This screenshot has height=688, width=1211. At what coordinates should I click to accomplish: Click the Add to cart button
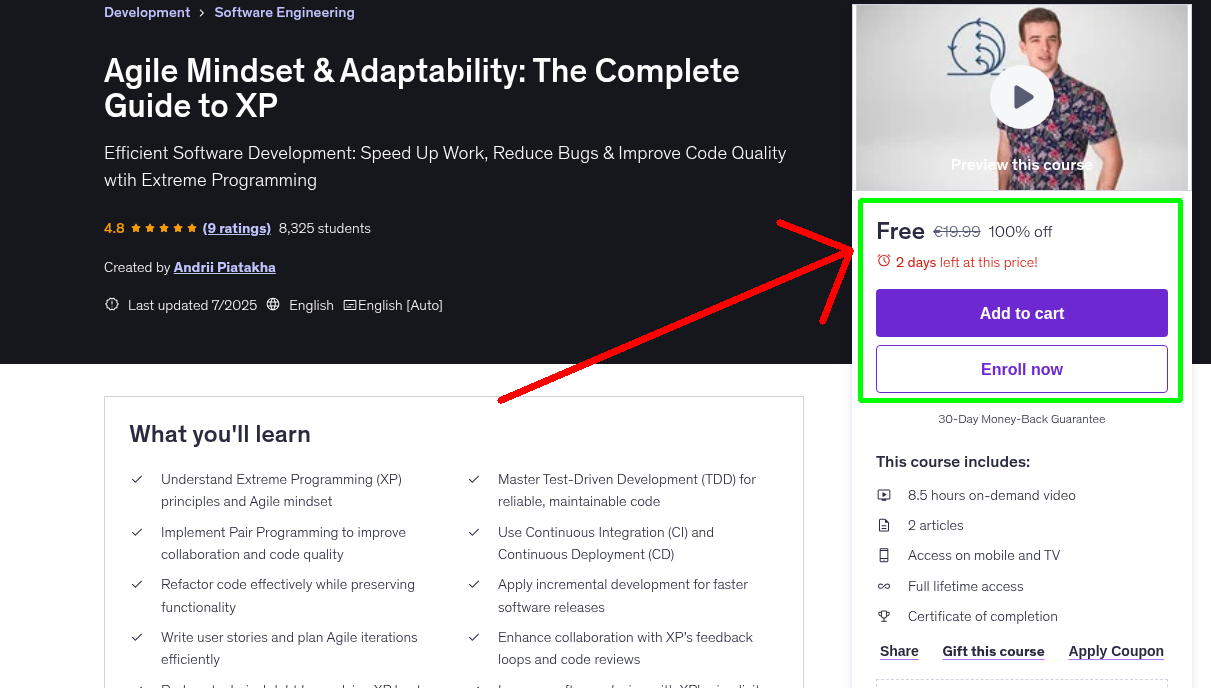click(x=1021, y=313)
